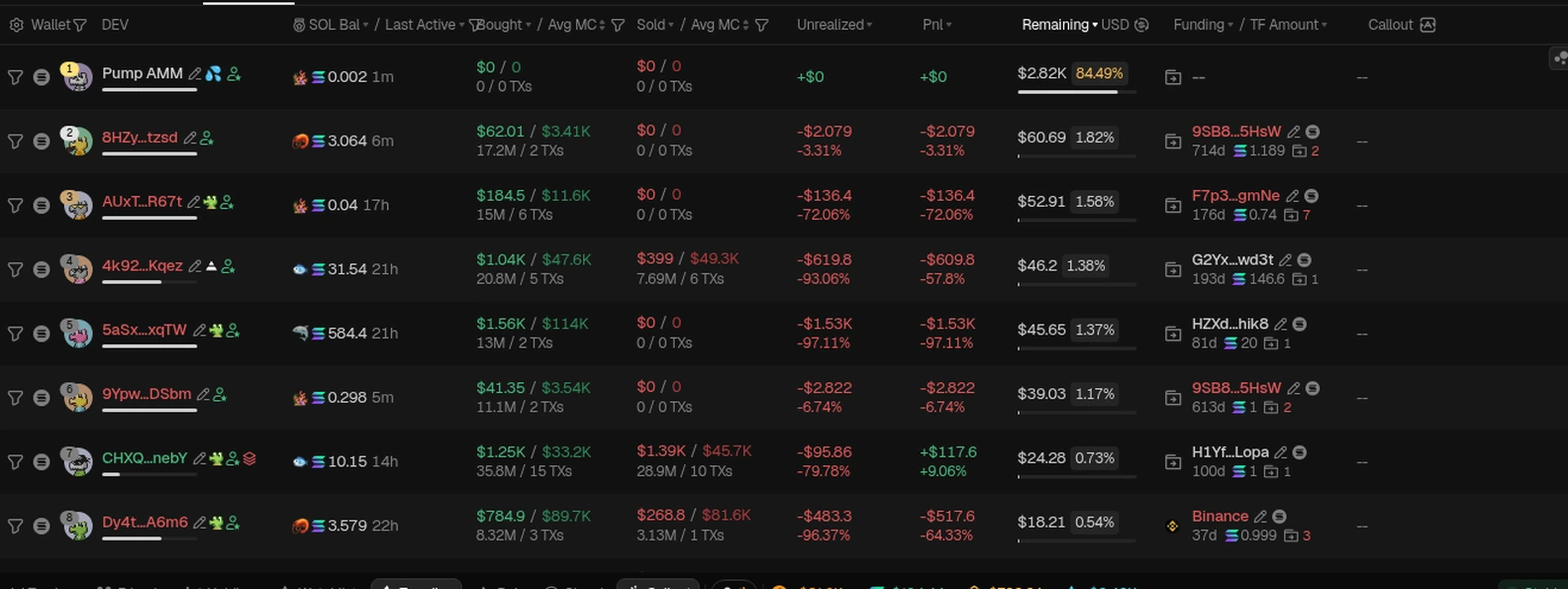Image resolution: width=1568 pixels, height=589 pixels.
Task: Click the Callout column header label
Action: pos(1391,25)
